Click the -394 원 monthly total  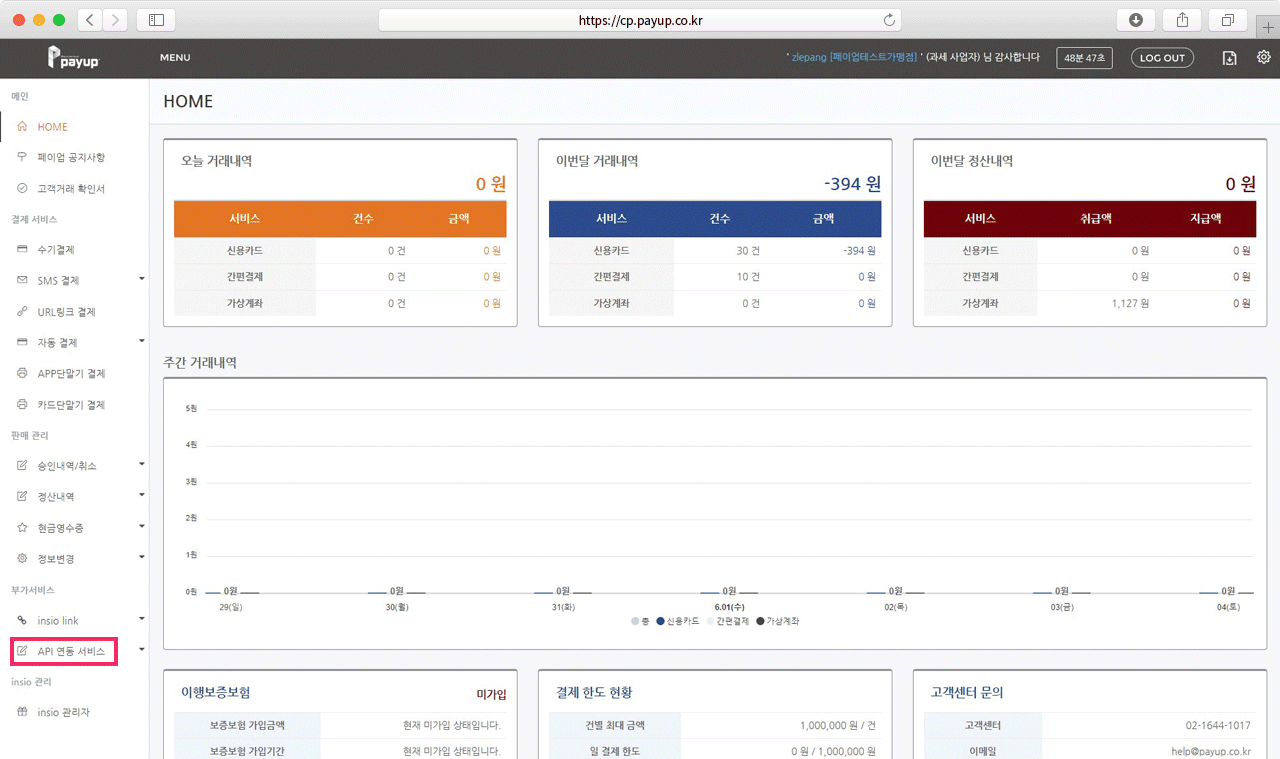(852, 184)
